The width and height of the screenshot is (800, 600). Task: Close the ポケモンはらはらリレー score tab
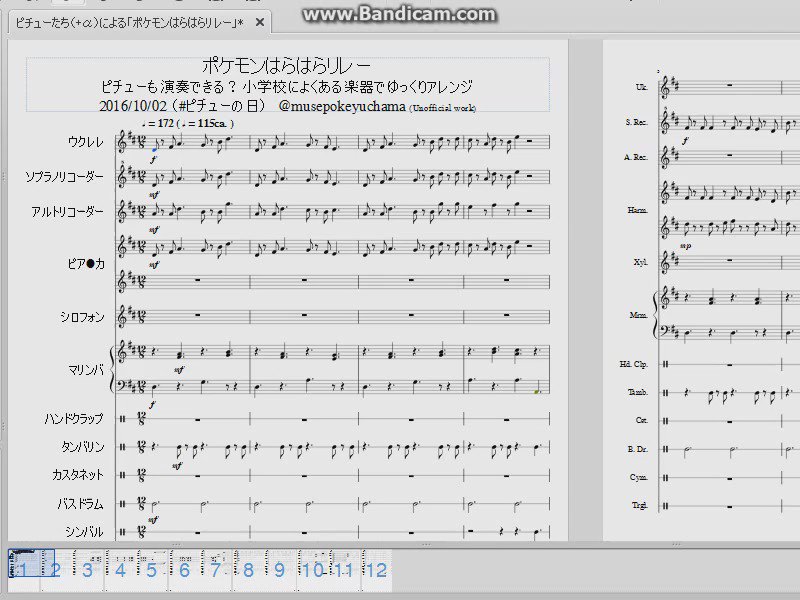click(x=260, y=22)
